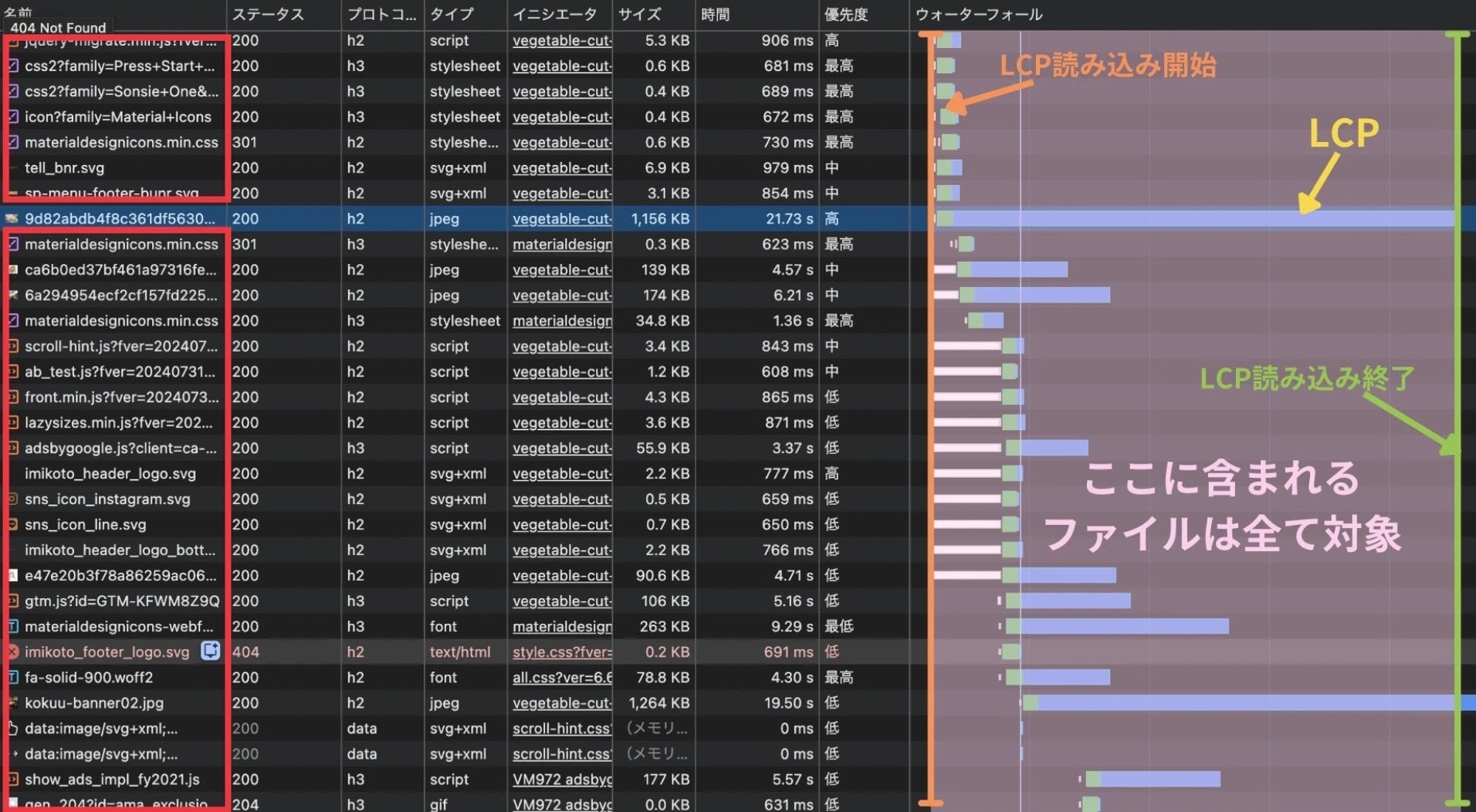Click the stylesheet icon beside css2?family=Press+Start
1476x812 pixels.
point(13,66)
